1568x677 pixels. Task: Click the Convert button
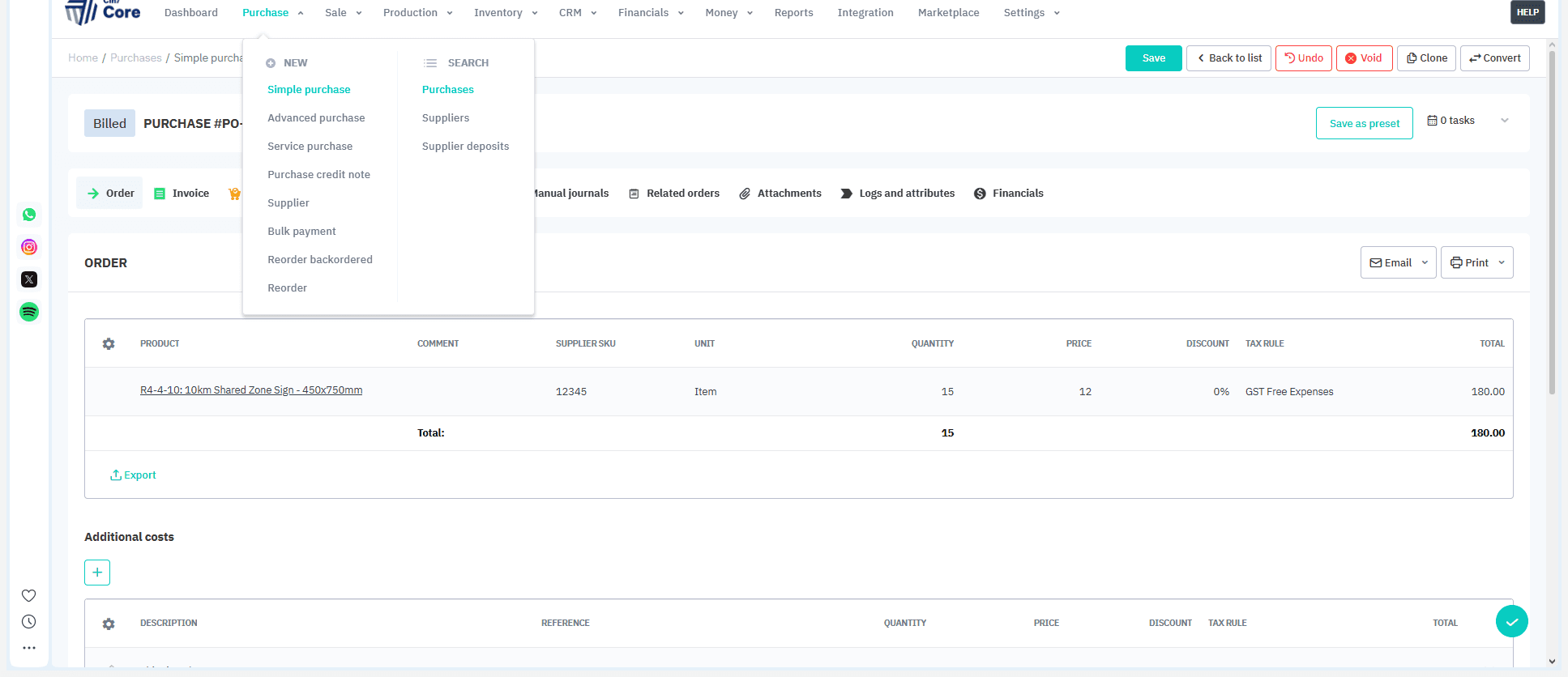click(1495, 58)
